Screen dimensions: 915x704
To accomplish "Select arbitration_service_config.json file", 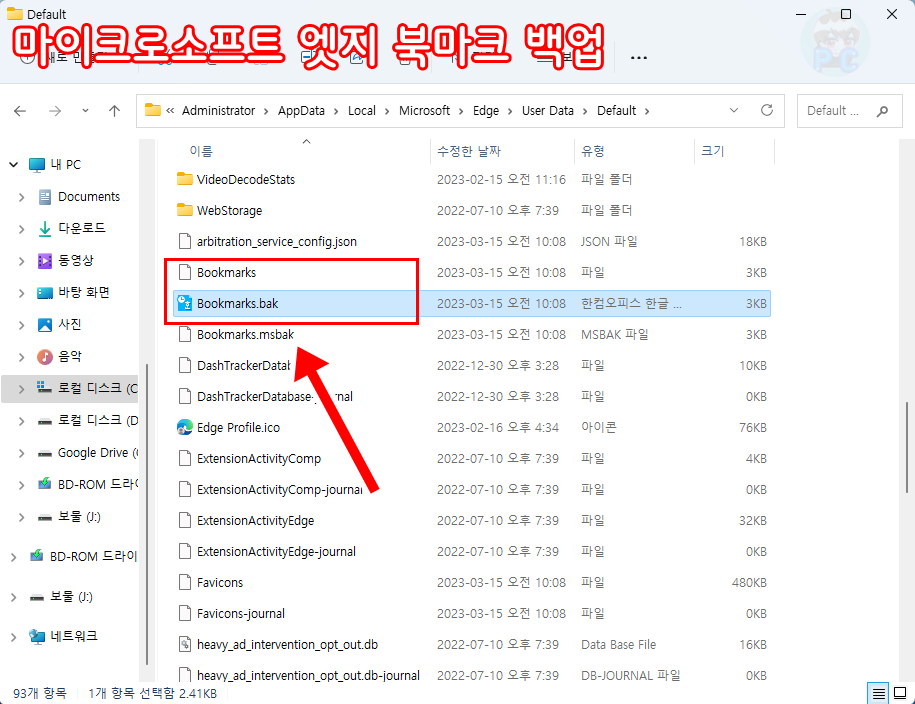I will [x=277, y=242].
